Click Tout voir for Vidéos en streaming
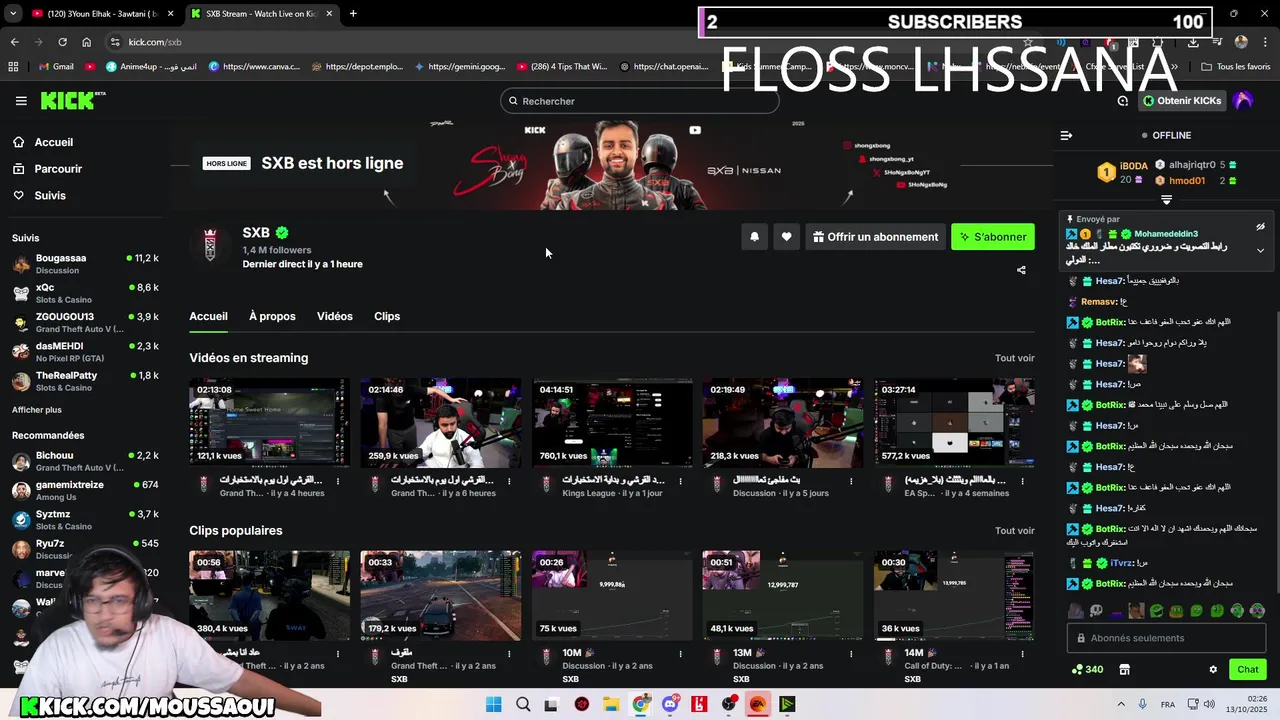Screen dimensions: 1280x720 [1014, 358]
